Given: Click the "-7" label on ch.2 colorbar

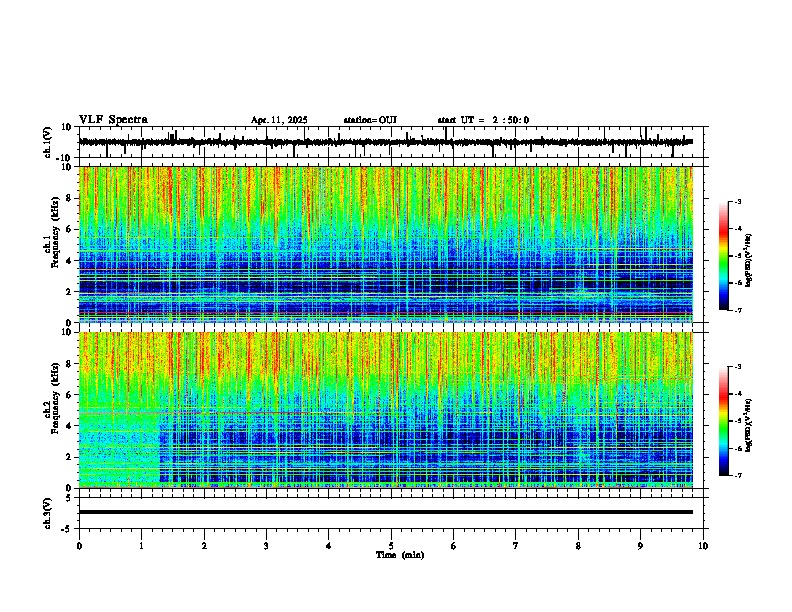Looking at the screenshot, I should tap(738, 475).
